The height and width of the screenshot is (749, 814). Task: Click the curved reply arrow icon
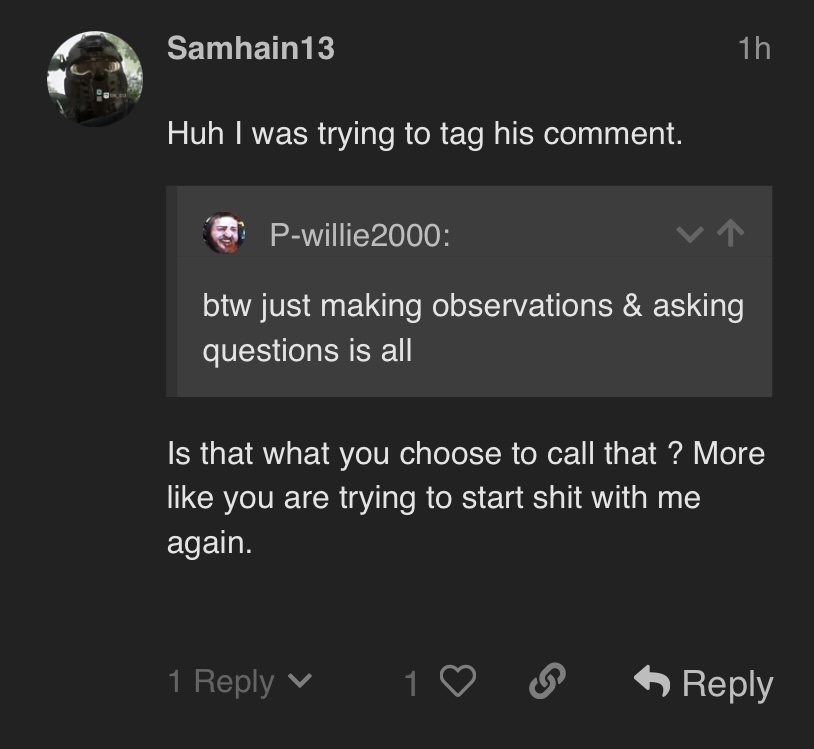point(652,682)
